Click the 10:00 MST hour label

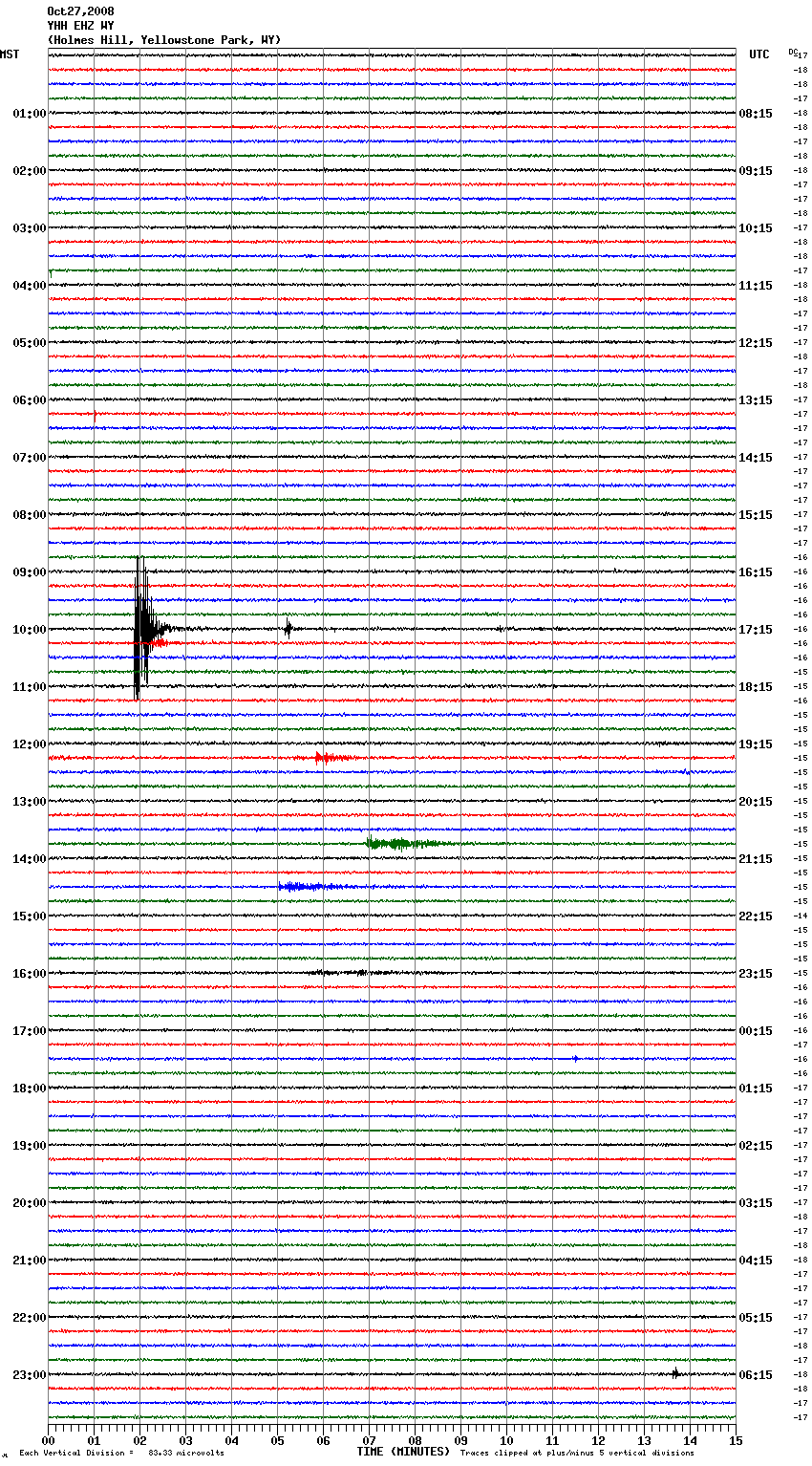[29, 630]
